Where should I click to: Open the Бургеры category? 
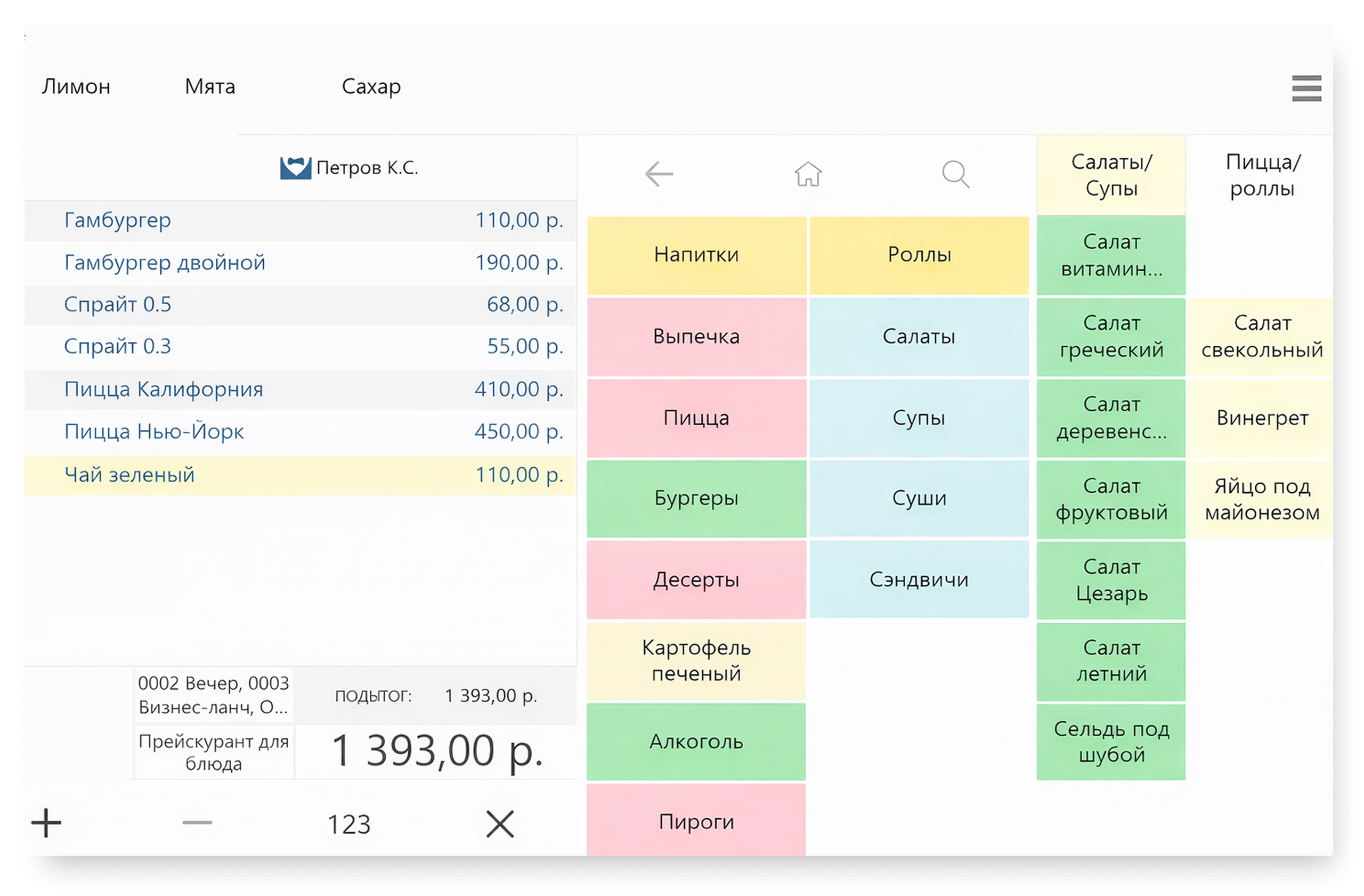click(696, 499)
